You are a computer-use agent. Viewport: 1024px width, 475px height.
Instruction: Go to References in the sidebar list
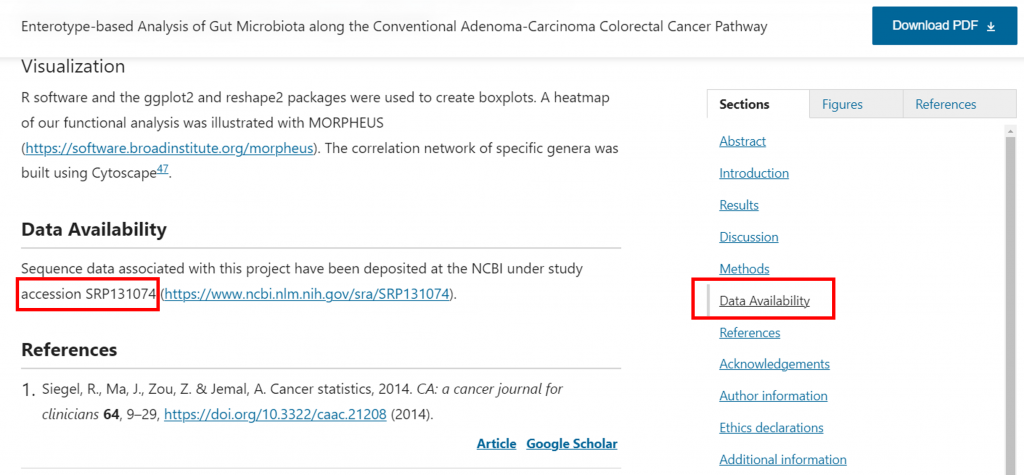pyautogui.click(x=749, y=332)
